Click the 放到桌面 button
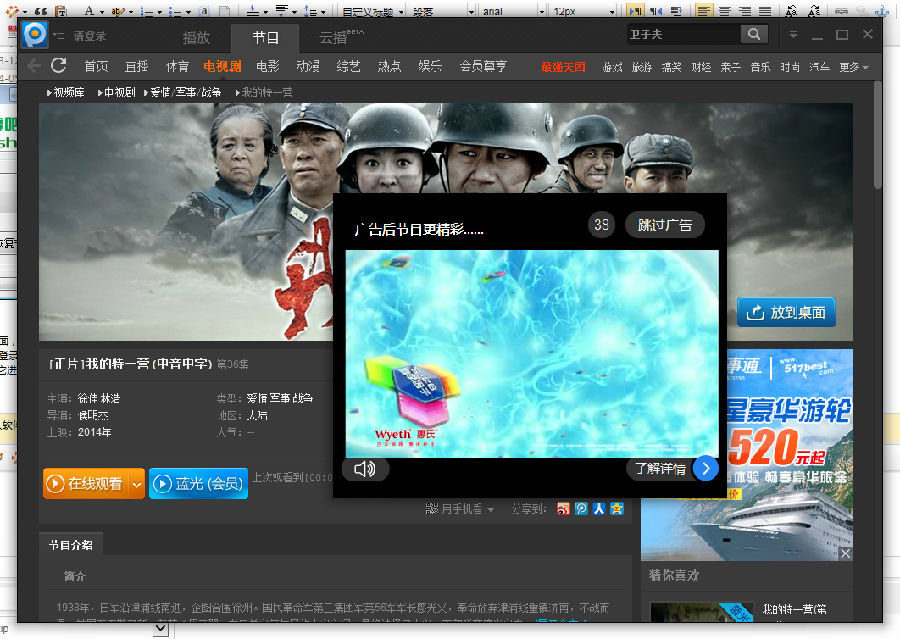900x639 pixels. coord(786,312)
